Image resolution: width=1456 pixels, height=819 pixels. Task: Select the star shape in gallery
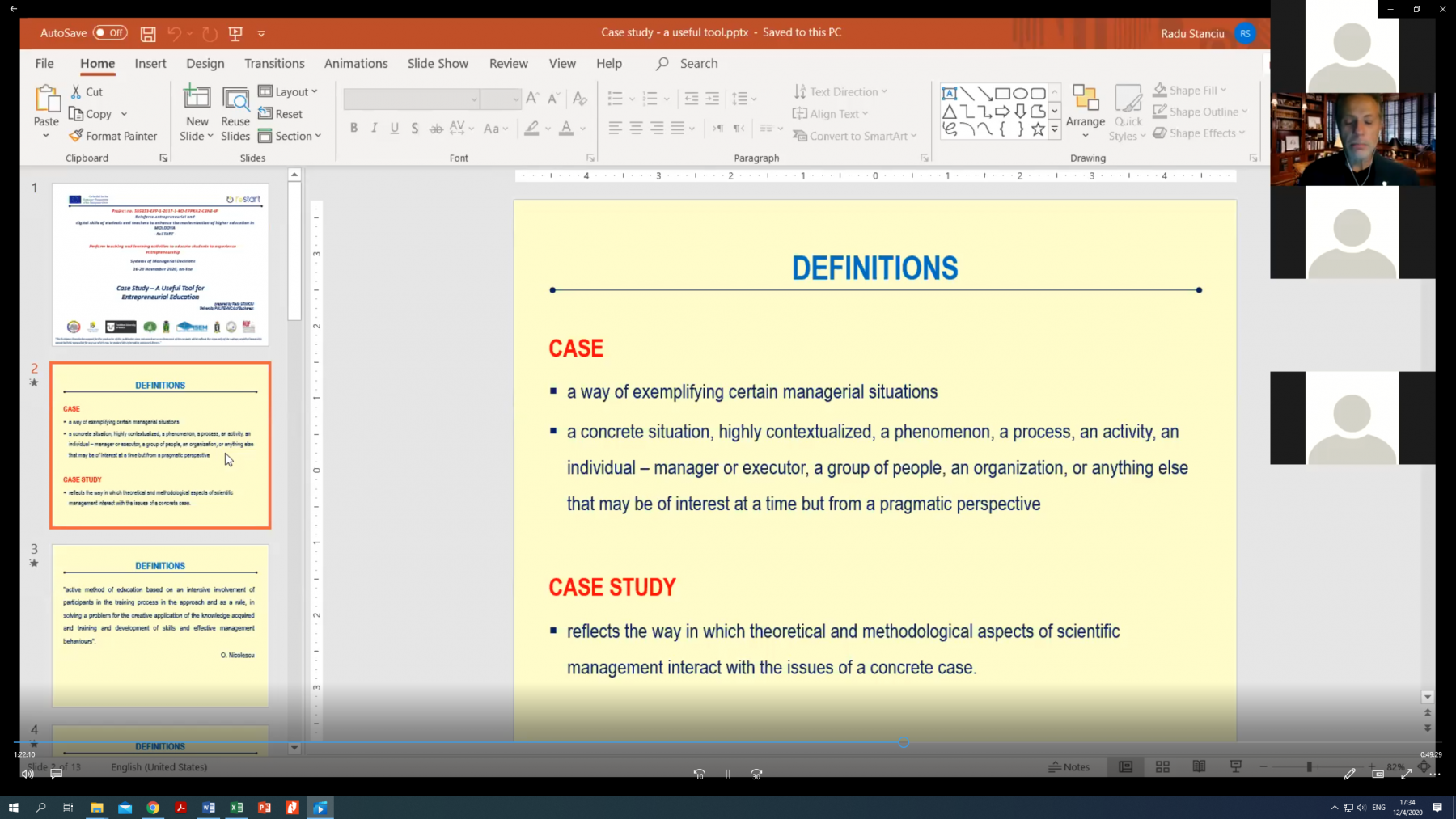[x=1038, y=129]
